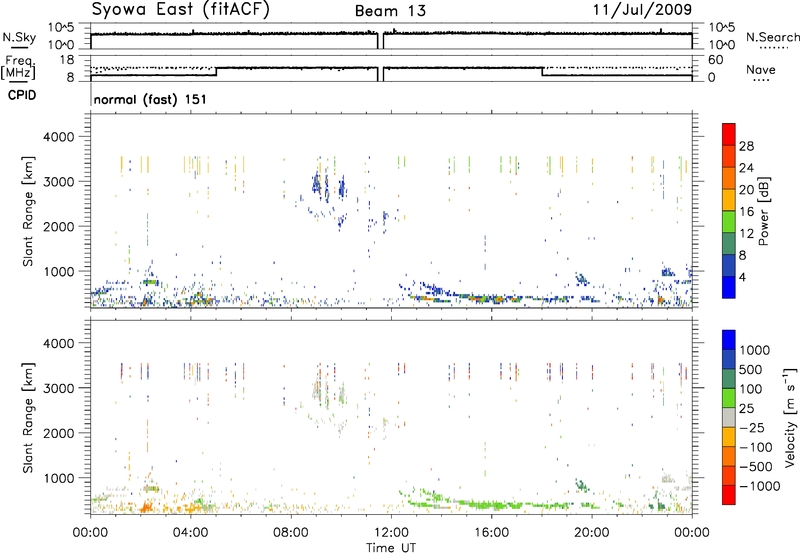Image resolution: width=800 pixels, height=554 pixels.
Task: Pick the gray -25 to 25 velocity color segment
Action: click(x=729, y=418)
